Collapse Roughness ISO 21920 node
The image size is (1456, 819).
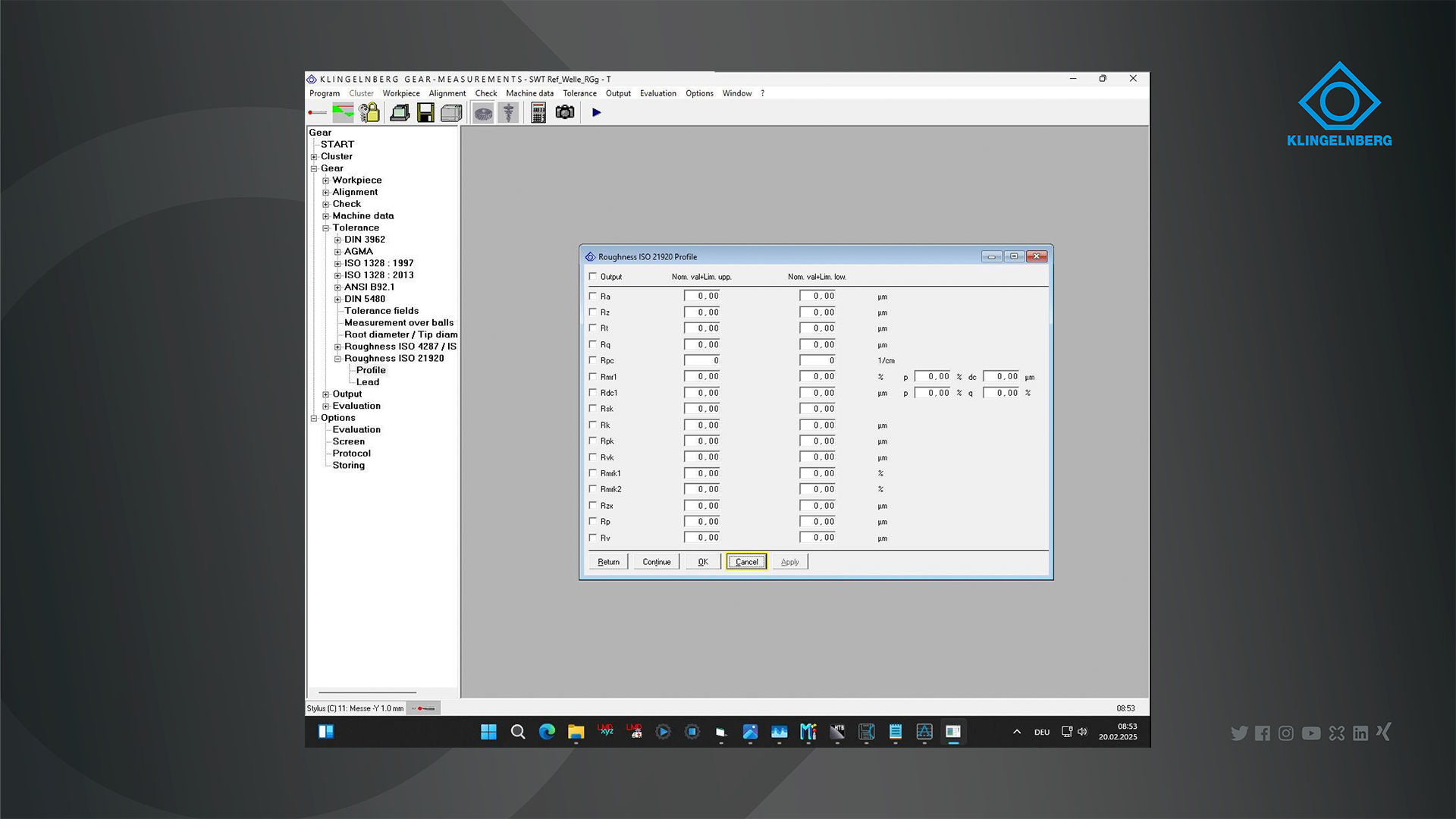(337, 359)
